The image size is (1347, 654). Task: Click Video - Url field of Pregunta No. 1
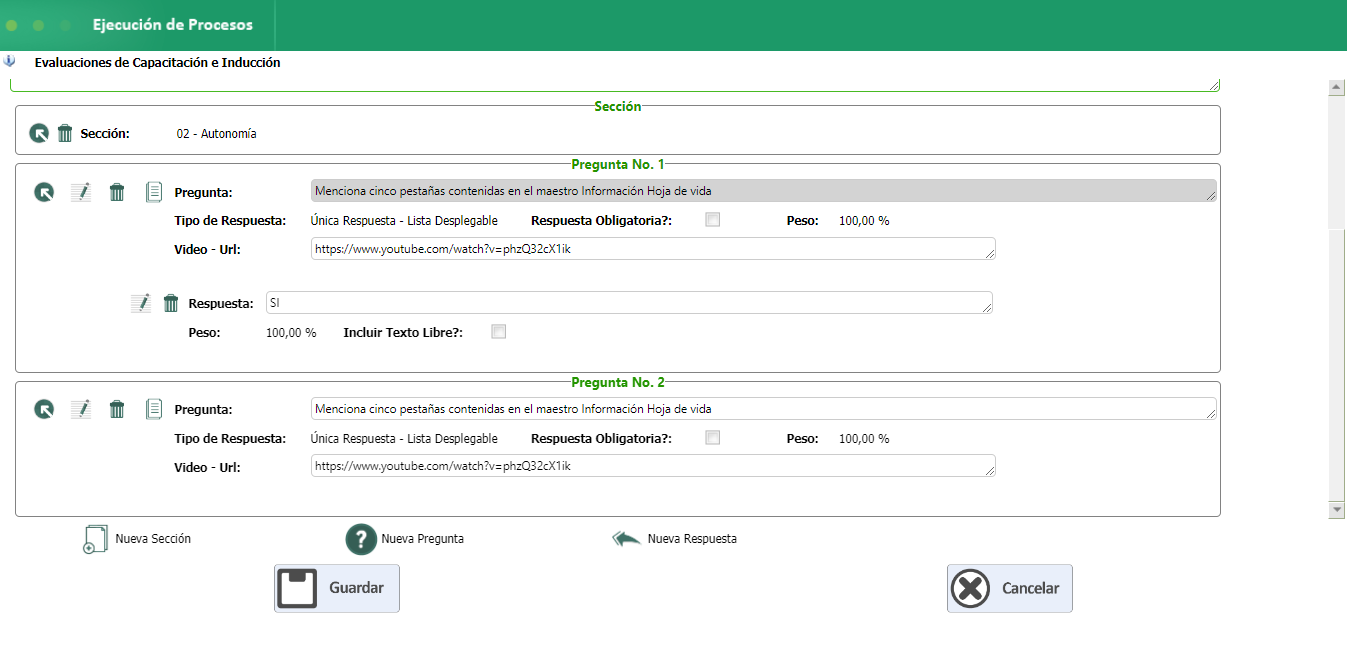[x=653, y=249]
